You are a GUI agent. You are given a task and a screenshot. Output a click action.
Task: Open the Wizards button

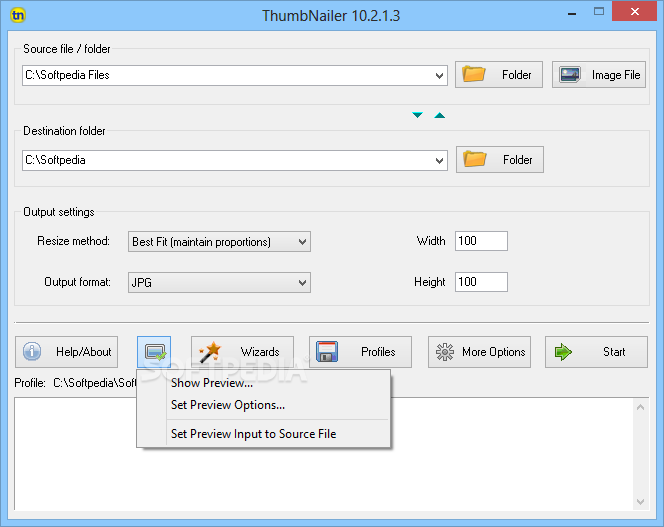[x=242, y=352]
